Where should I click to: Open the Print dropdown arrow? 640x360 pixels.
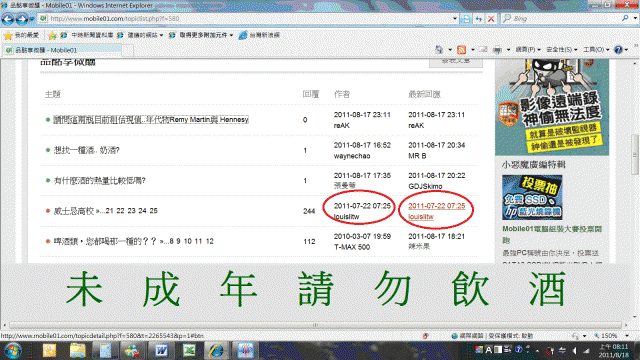508,50
